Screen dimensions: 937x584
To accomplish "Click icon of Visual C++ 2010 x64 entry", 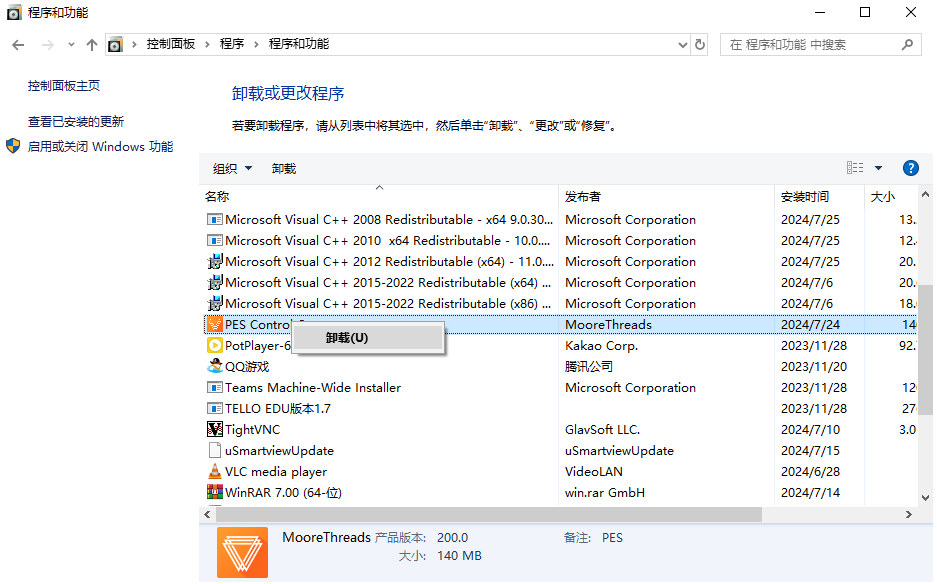I will coord(215,240).
